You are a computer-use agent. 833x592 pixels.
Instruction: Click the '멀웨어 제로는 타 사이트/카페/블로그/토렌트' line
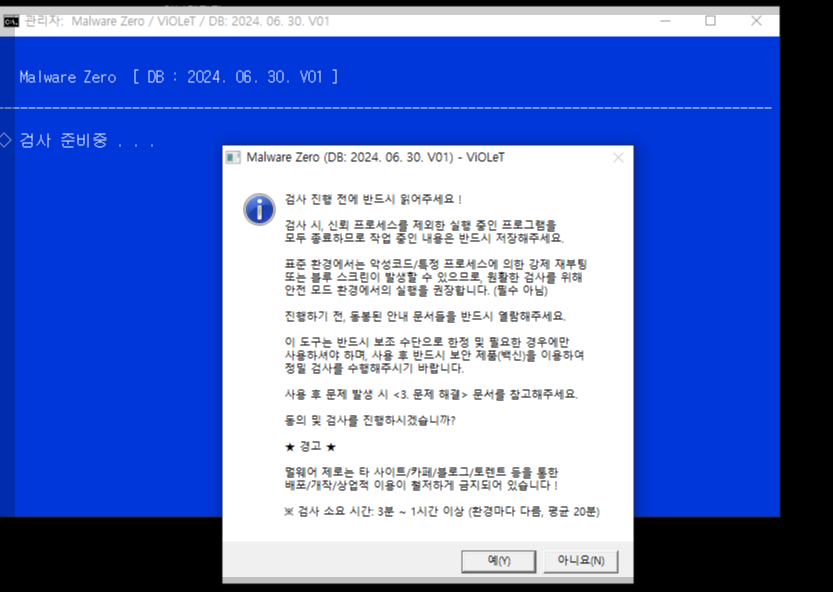tap(421, 472)
